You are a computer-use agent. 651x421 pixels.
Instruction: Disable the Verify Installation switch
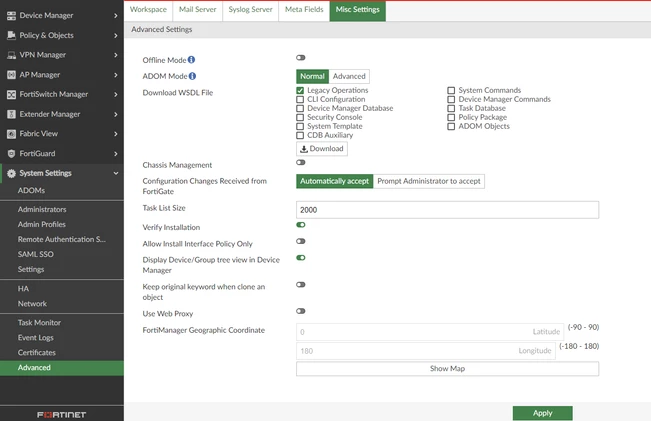301,225
